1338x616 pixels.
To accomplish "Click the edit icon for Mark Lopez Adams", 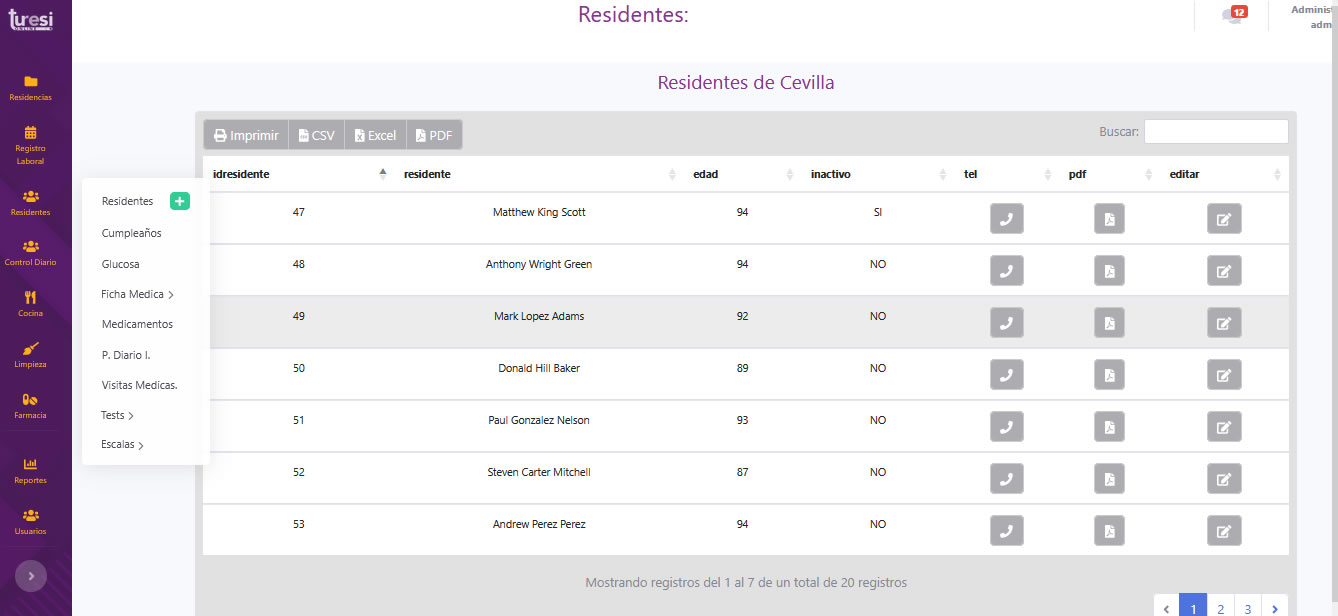I will pos(1223,322).
